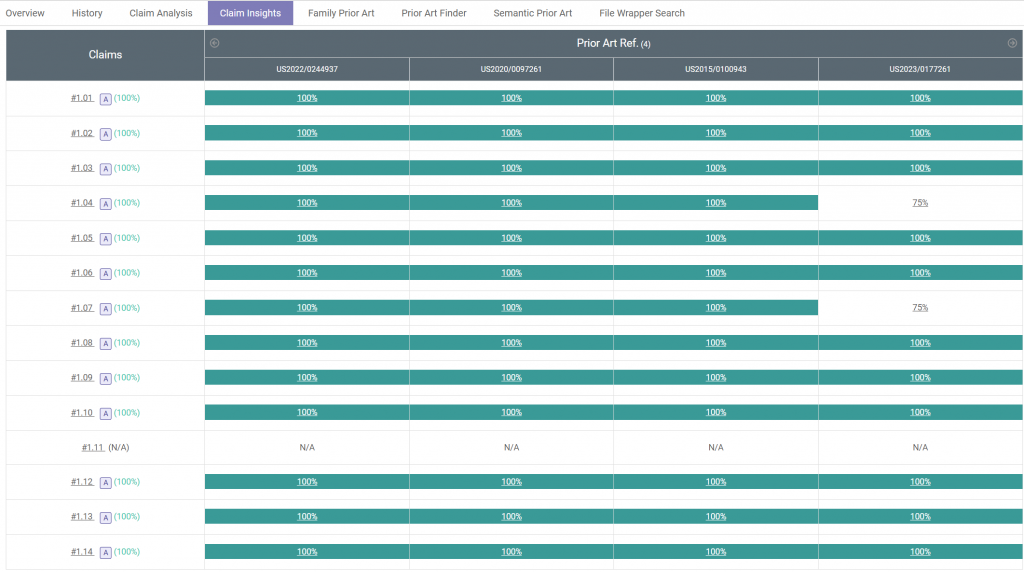The width and height of the screenshot is (1024, 572).
Task: Click the left arrow in Prior Art Ref header
Action: (x=214, y=43)
